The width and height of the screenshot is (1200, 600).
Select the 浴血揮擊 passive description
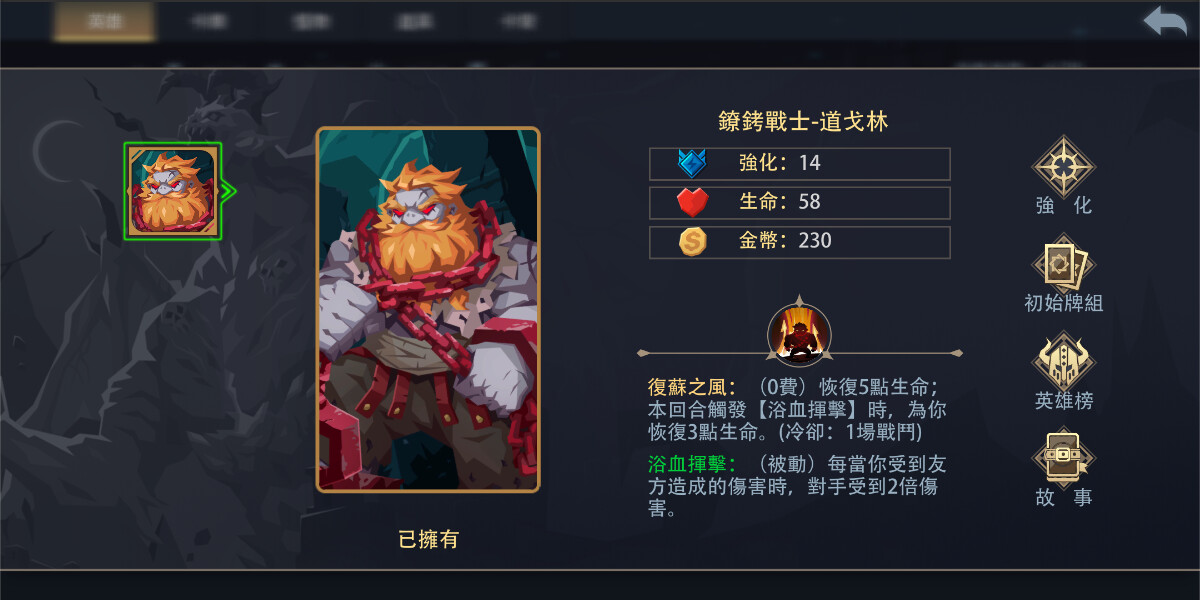click(x=796, y=486)
